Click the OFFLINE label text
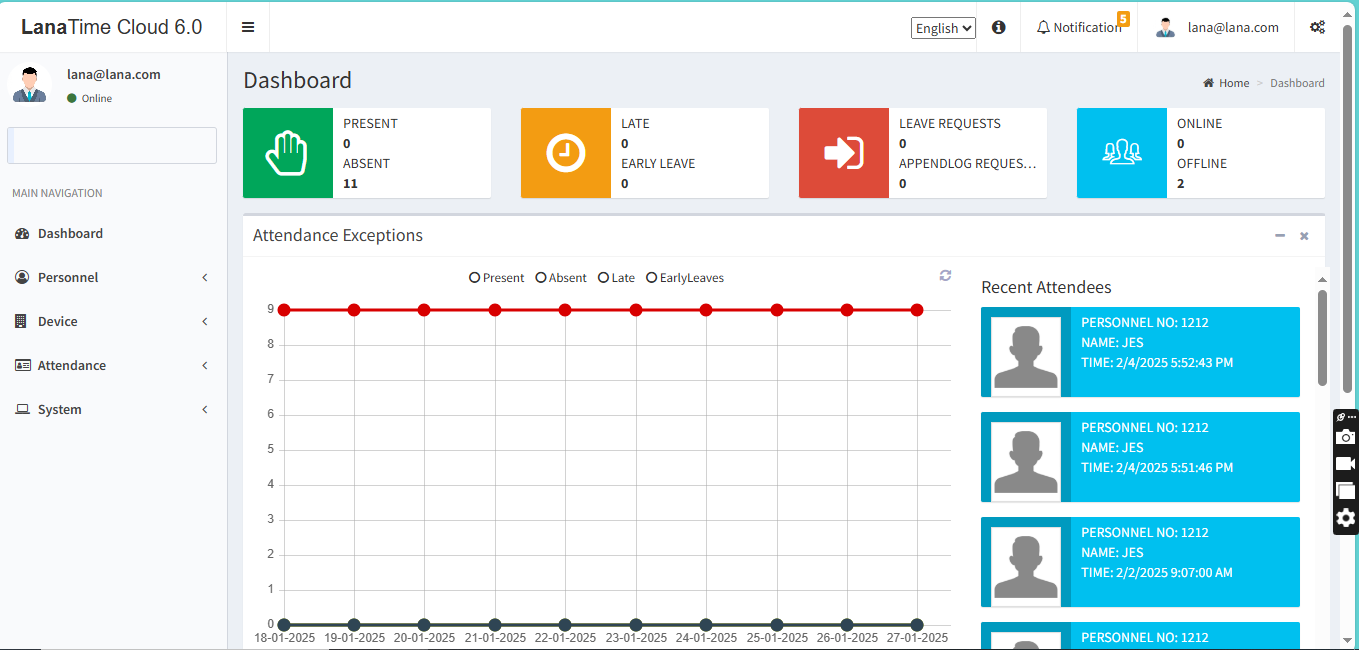The height and width of the screenshot is (650, 1359). pos(1202,164)
